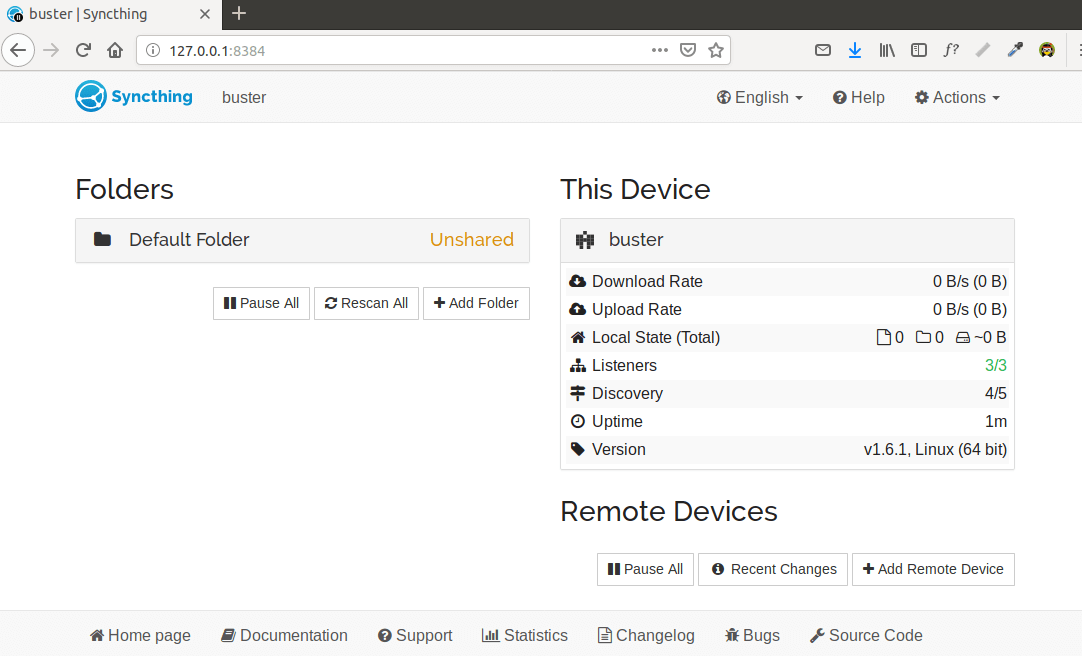Click Add Folder button
This screenshot has height=656, width=1082.
476,303
